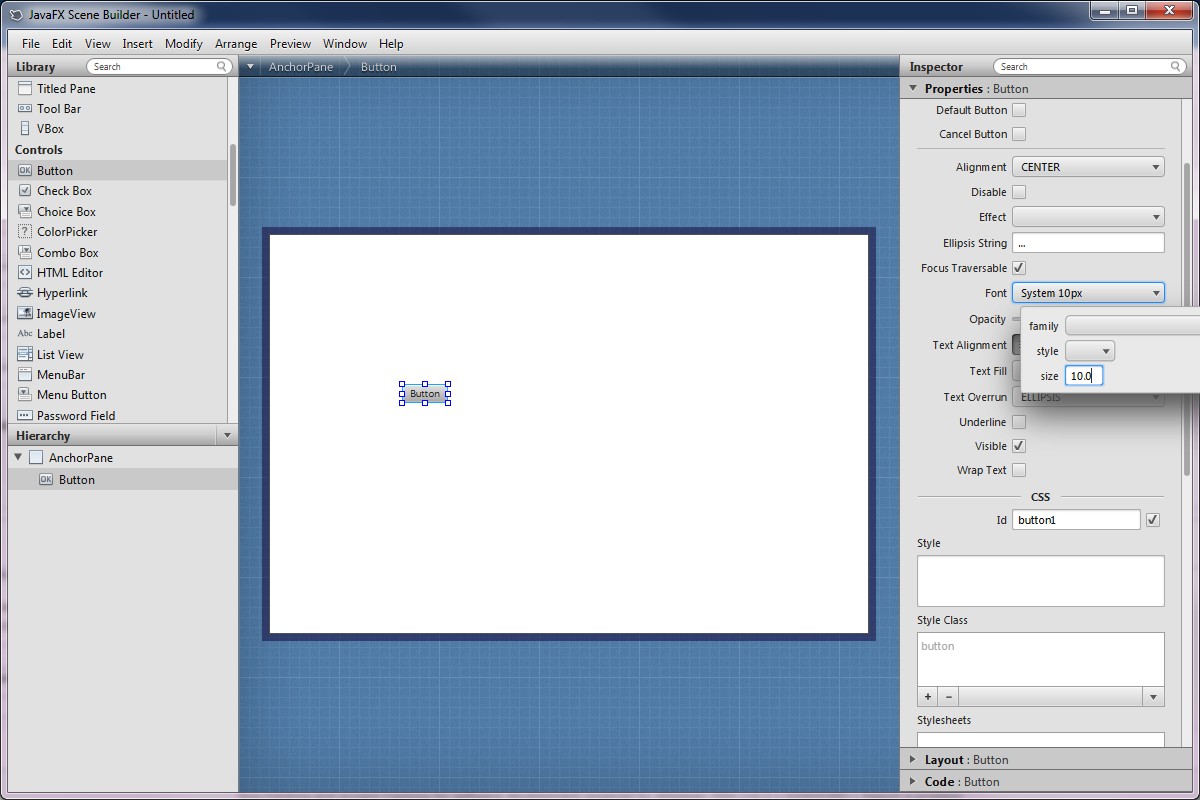Open the Arrange menu
1200x800 pixels.
236,44
